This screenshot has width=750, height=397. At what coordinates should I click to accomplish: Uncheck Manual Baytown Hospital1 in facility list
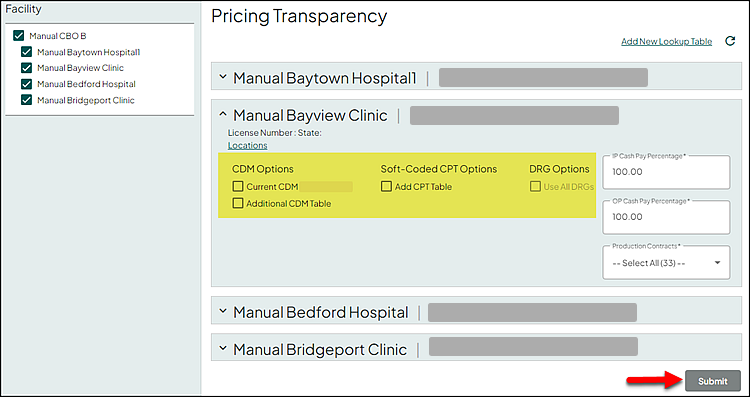coord(26,52)
